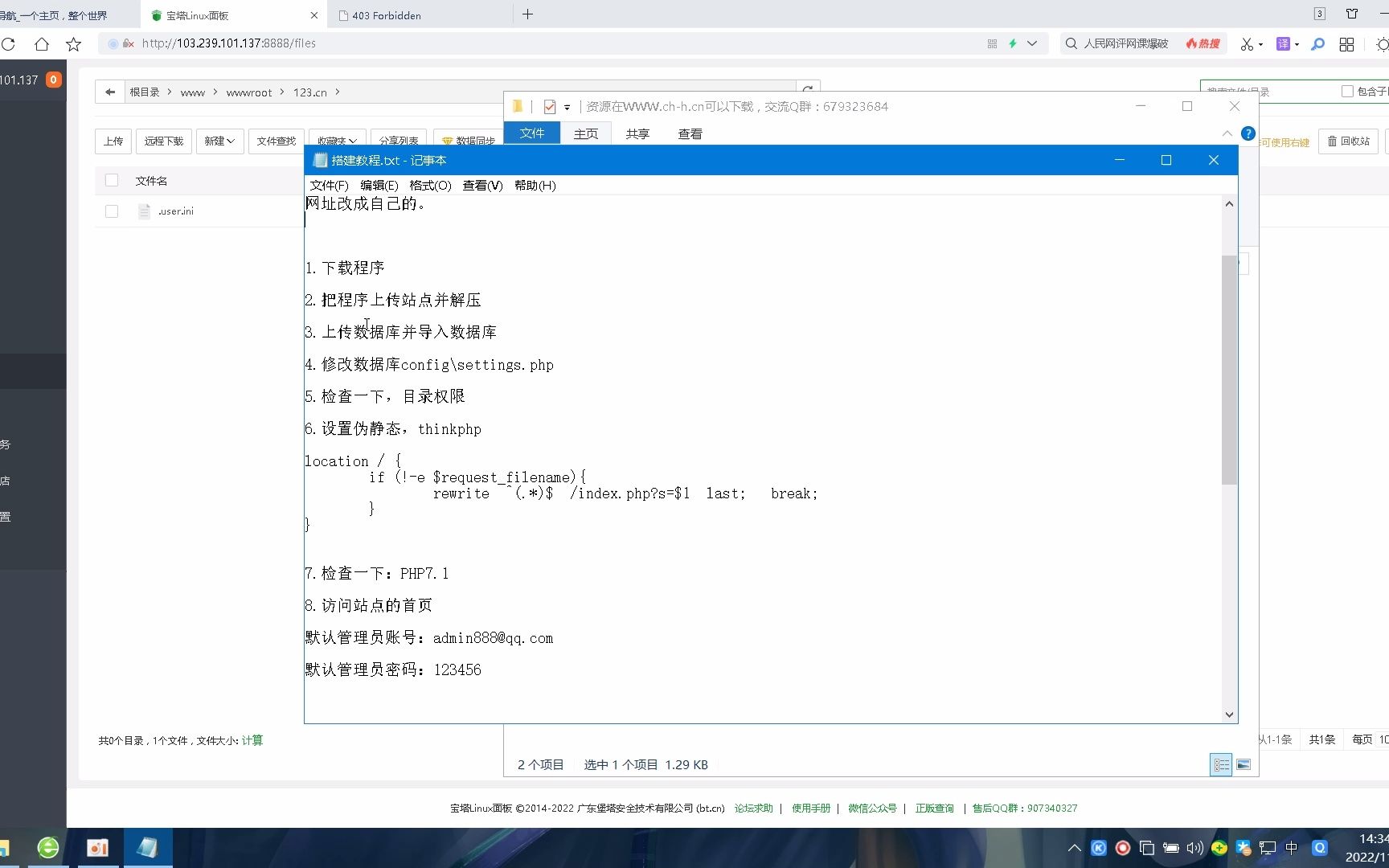Open Notepad 帮助(H) menu
The width and height of the screenshot is (1389, 868).
[535, 186]
